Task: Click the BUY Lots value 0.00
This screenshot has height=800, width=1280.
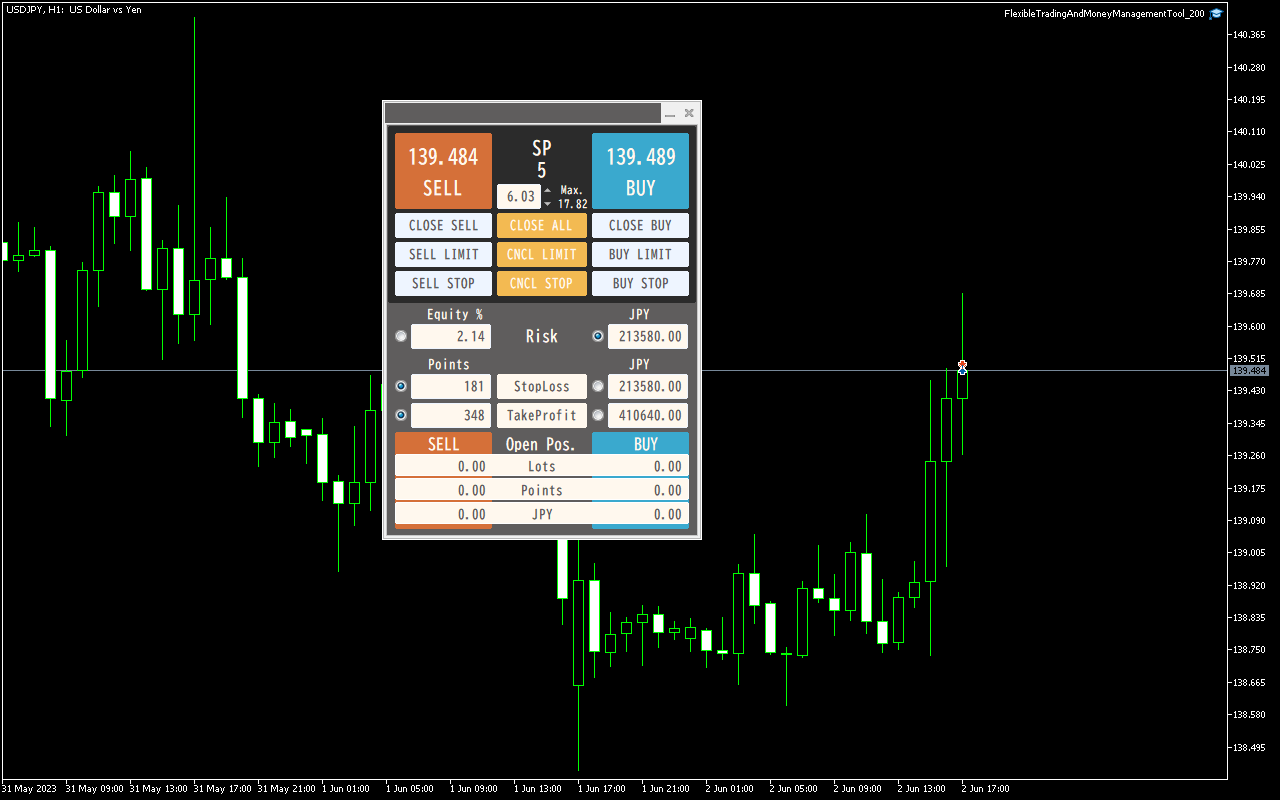Action: (x=668, y=466)
